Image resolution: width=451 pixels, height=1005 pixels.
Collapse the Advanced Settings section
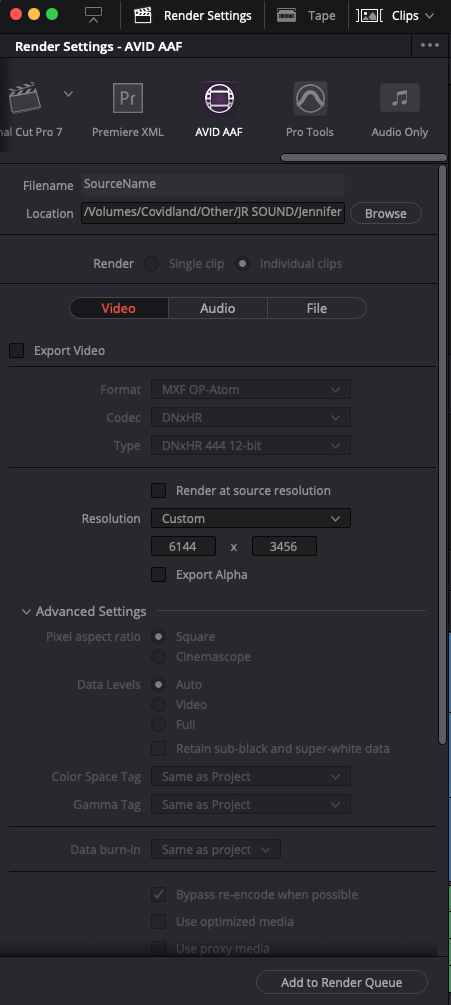click(x=26, y=611)
